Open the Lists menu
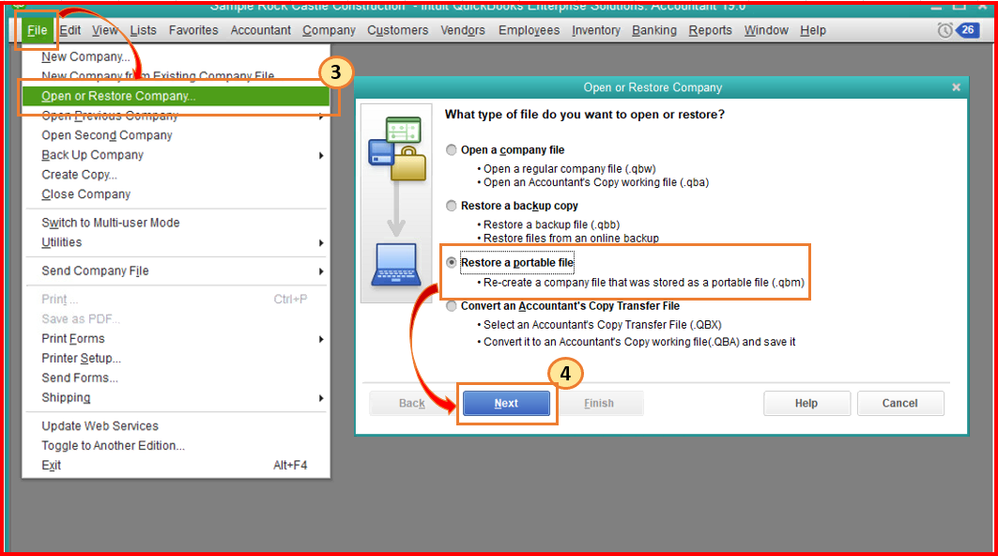This screenshot has height=556, width=998. coord(143,31)
